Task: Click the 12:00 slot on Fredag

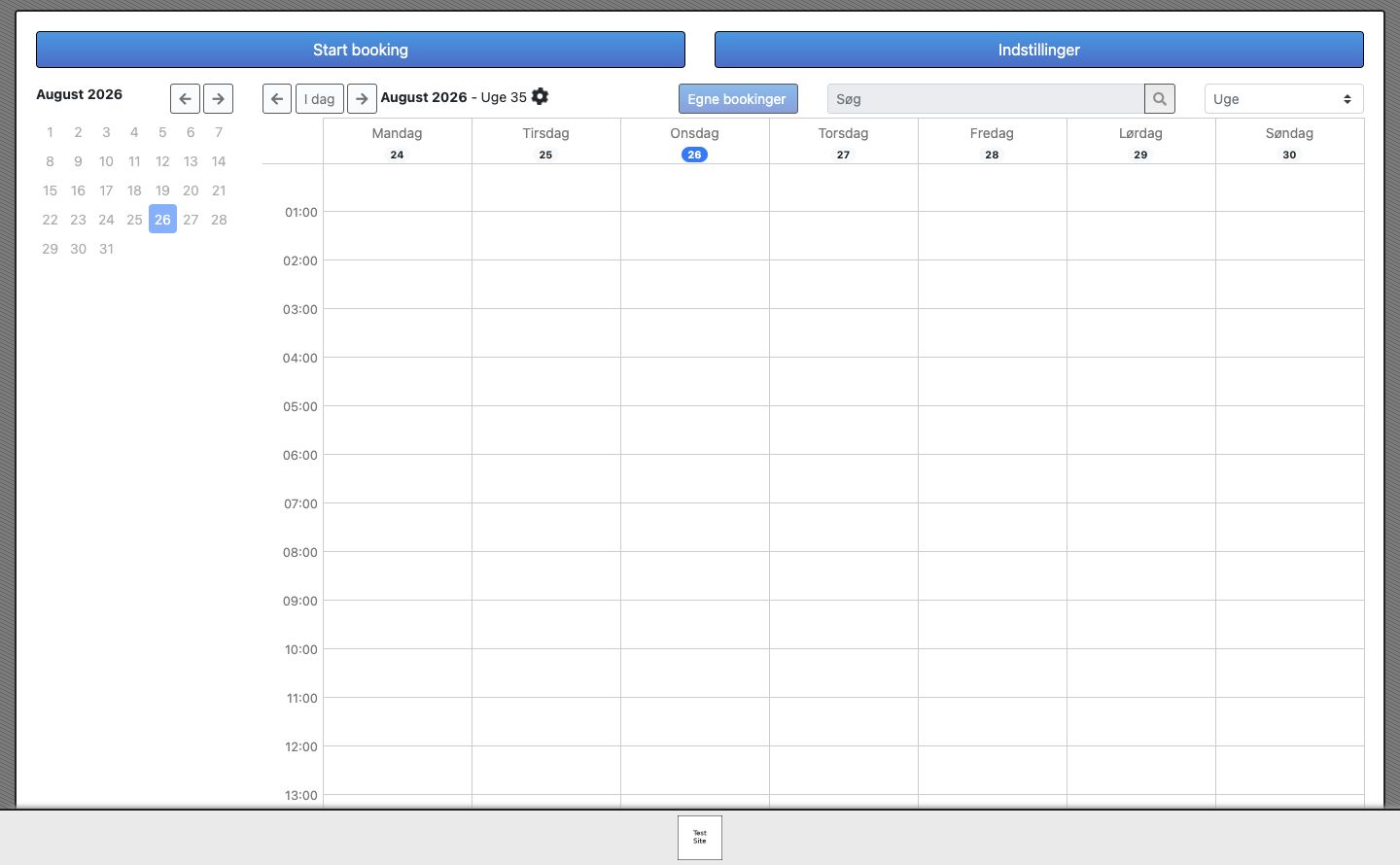Action: point(992,771)
